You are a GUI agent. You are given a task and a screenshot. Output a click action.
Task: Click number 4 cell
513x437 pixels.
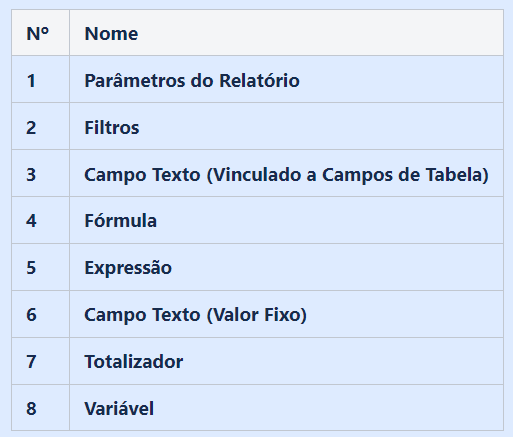(40, 220)
